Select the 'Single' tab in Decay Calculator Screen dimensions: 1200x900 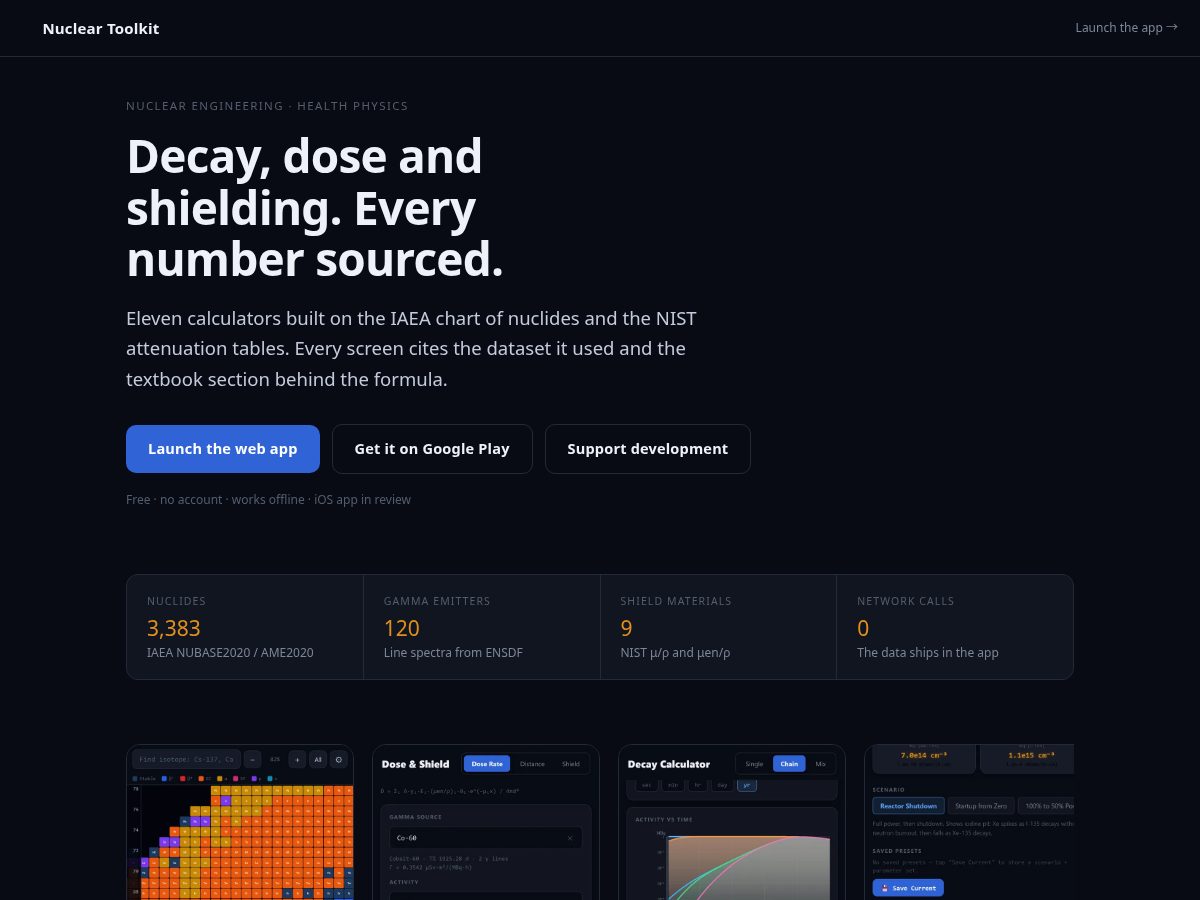(x=754, y=764)
